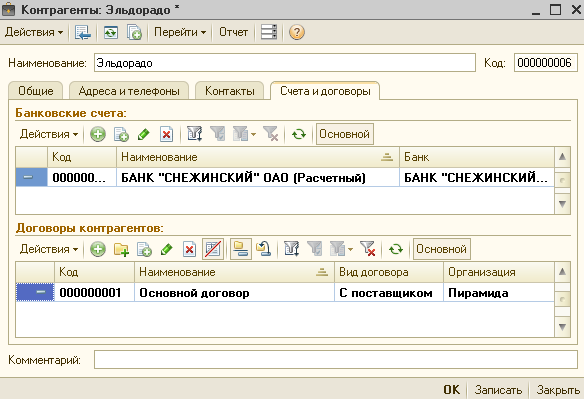The image size is (584, 399).
Task: Click the Код field 000000006
Action: [x=545, y=63]
